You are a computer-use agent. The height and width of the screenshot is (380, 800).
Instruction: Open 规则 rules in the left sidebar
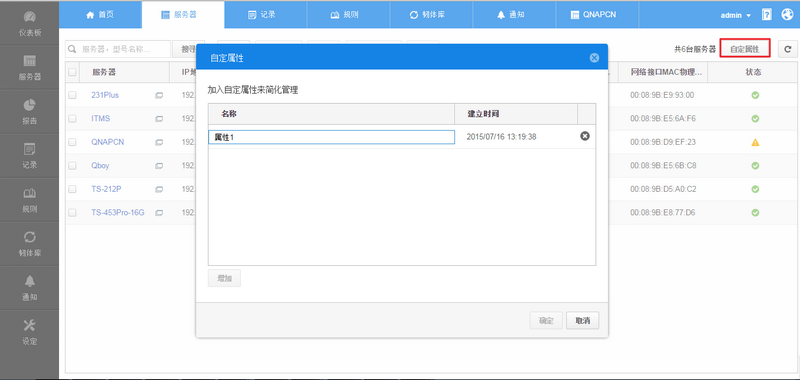click(30, 200)
